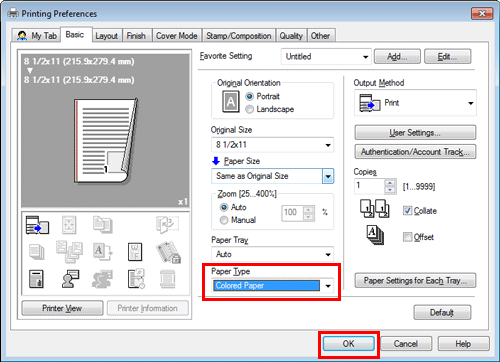Image resolution: width=500 pixels, height=362 pixels.
Task: Click the printer icon inside Output Method box
Action: (370, 103)
